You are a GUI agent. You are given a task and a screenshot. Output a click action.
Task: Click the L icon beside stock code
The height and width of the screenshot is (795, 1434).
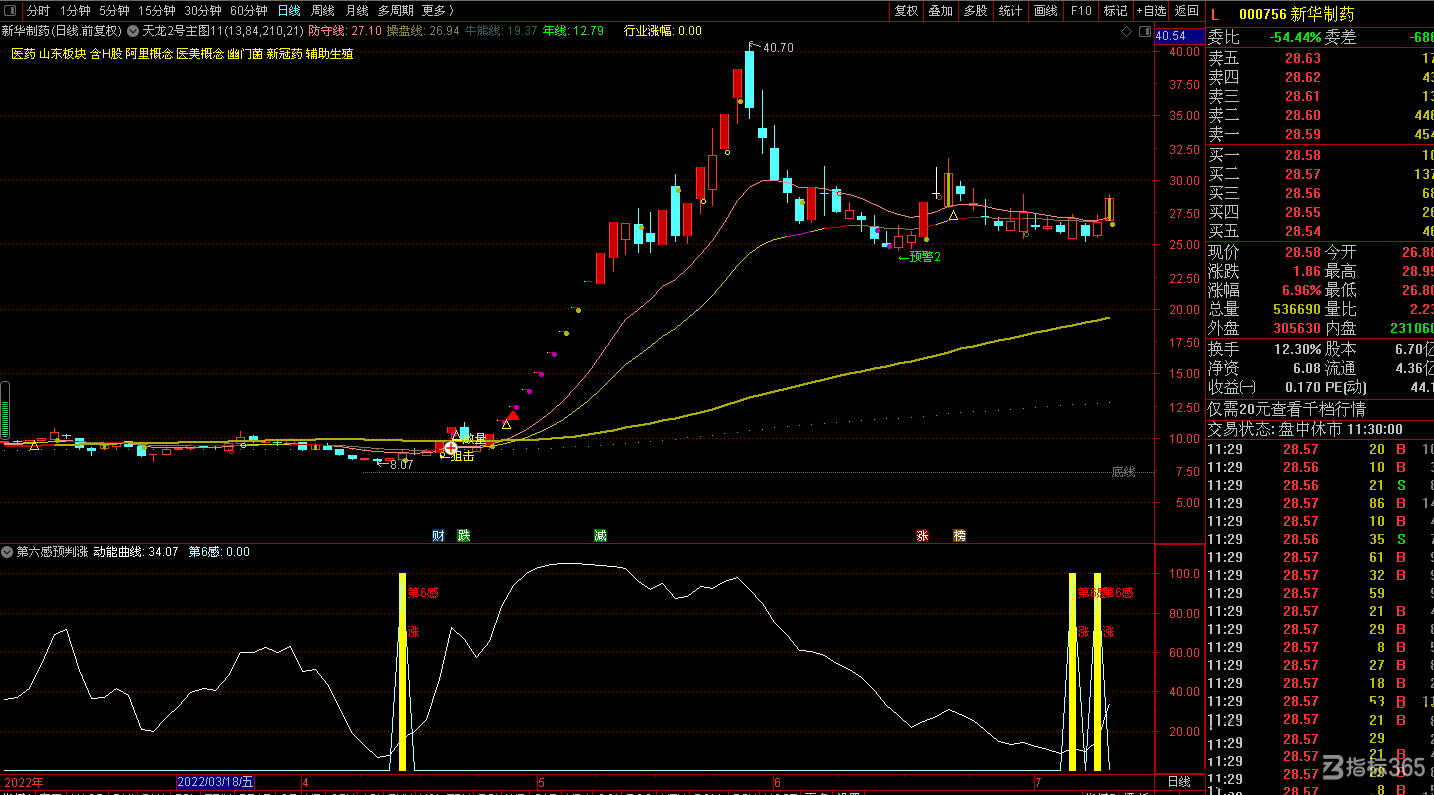(1214, 14)
